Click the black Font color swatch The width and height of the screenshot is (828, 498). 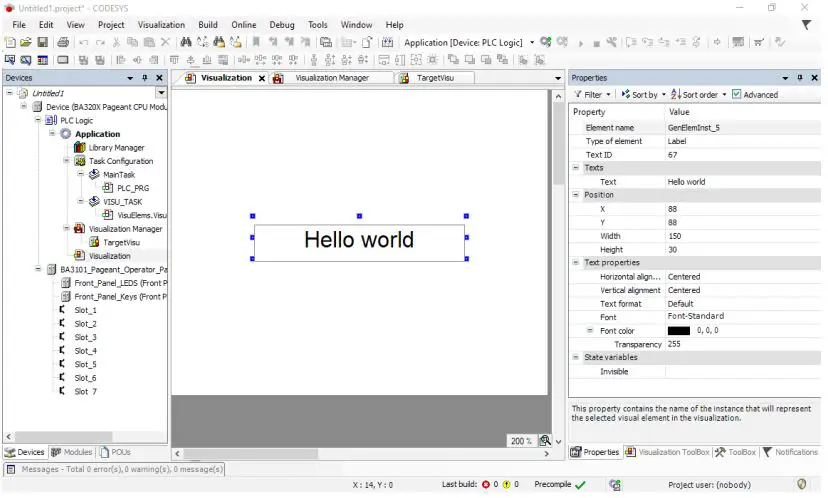(x=679, y=331)
